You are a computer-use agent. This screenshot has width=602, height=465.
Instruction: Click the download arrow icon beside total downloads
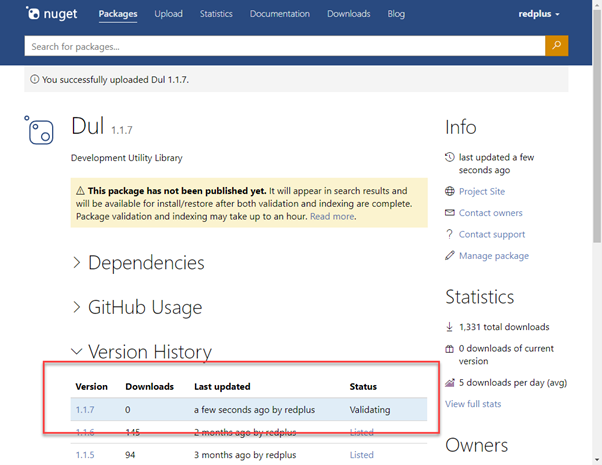tap(450, 327)
